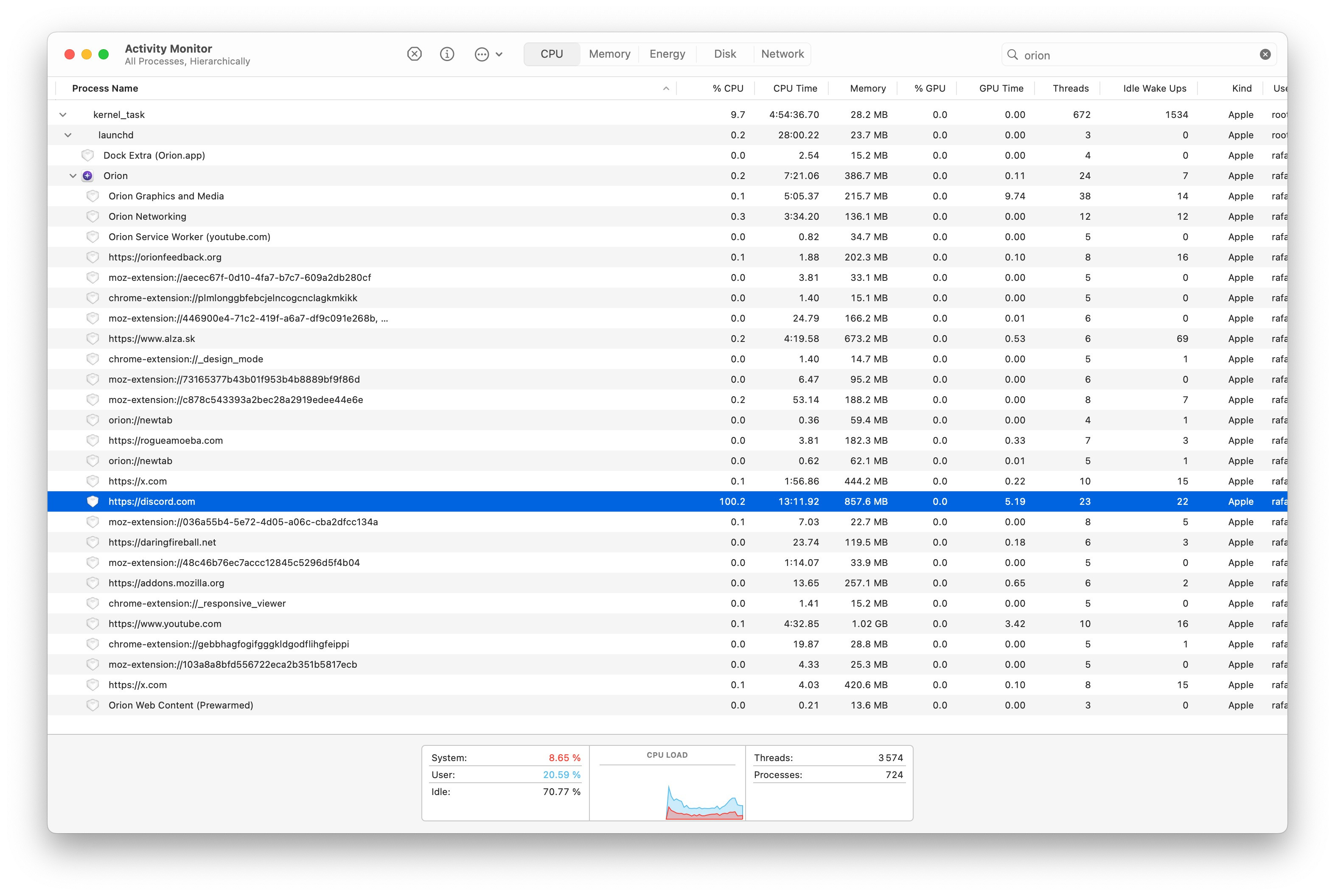
Task: Open process info with the (i) icon
Action: [447, 54]
